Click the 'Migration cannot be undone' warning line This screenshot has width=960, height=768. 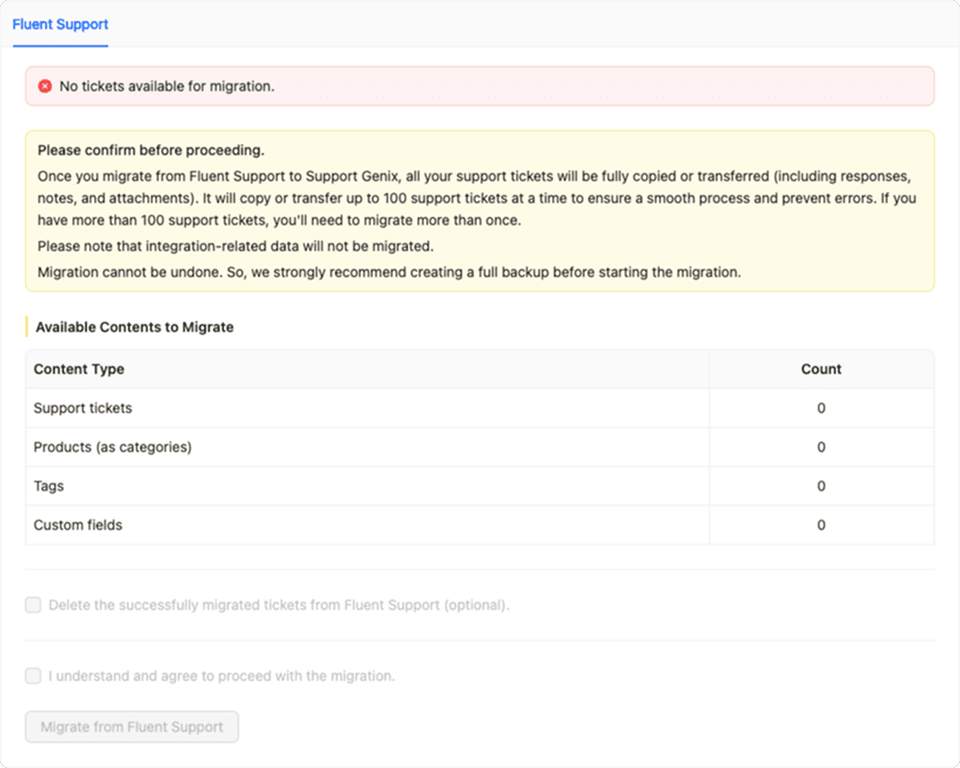point(389,272)
